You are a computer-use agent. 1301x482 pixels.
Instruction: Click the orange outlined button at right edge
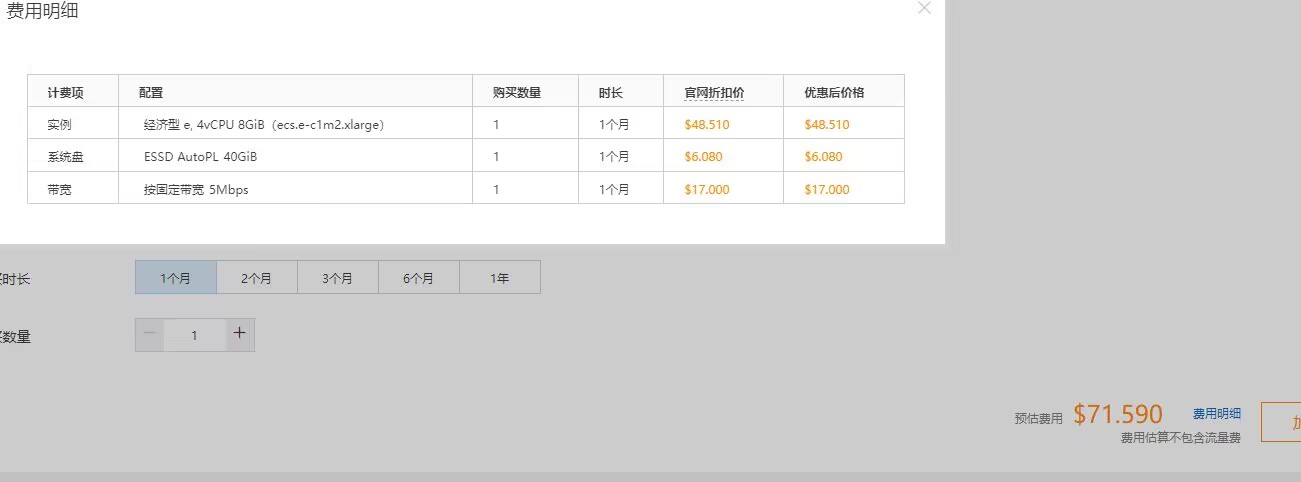[x=1283, y=422]
